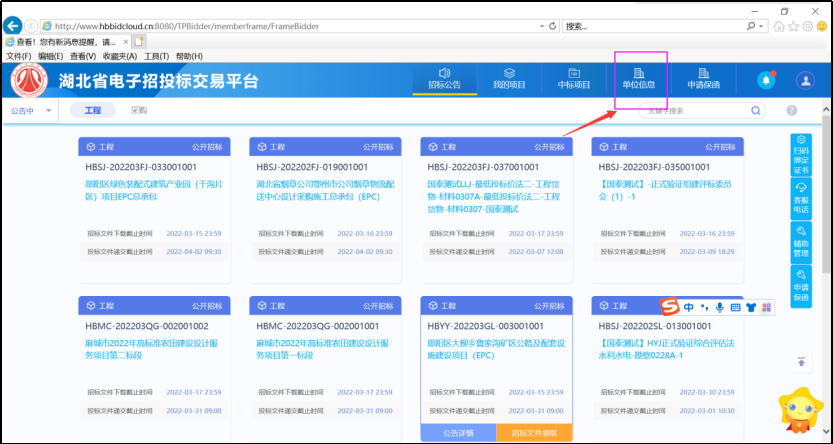Viewport: 833px width, 444px height.
Task: Select the 工程 category tab
Action: click(92, 110)
